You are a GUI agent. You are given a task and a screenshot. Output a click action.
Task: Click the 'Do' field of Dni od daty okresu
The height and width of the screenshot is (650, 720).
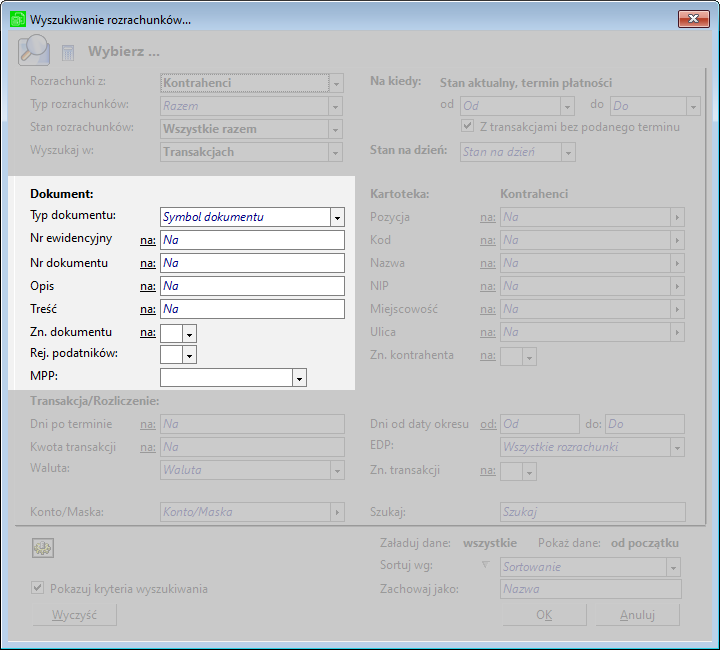point(645,424)
